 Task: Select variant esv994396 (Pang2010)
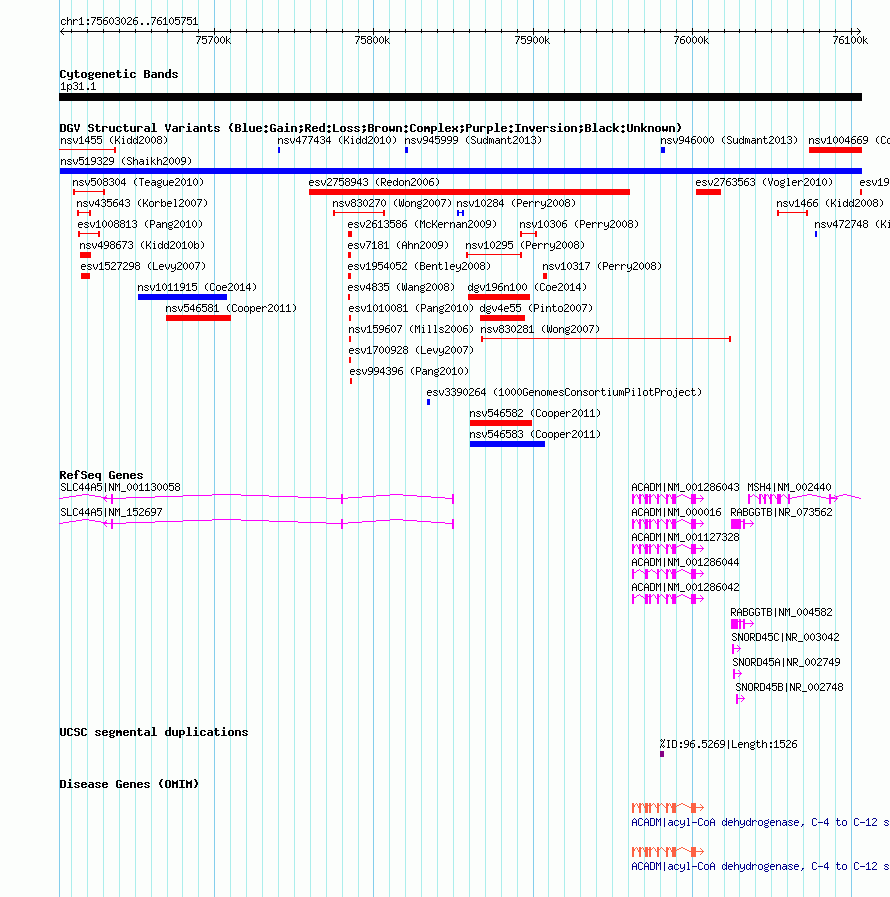click(409, 371)
